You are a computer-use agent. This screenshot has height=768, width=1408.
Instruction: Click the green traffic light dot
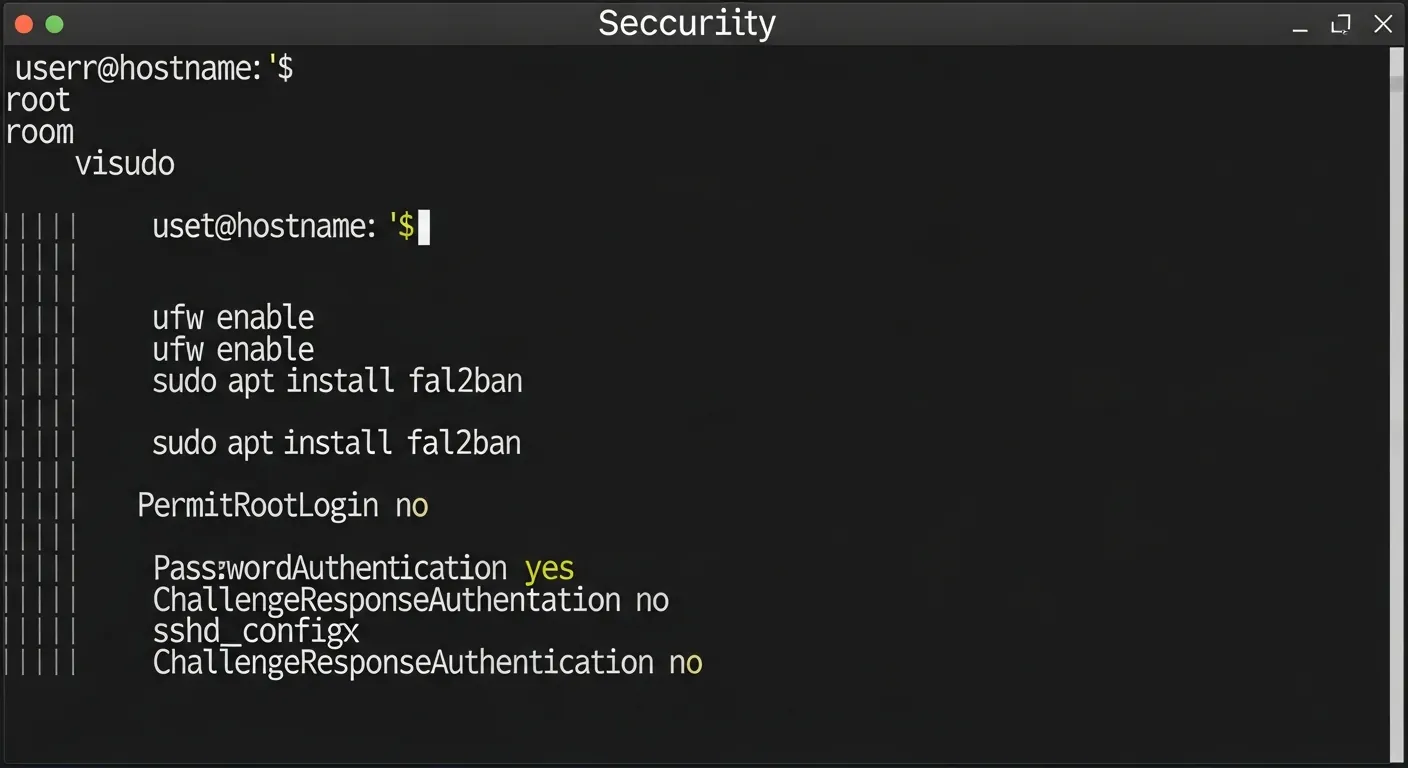55,23
